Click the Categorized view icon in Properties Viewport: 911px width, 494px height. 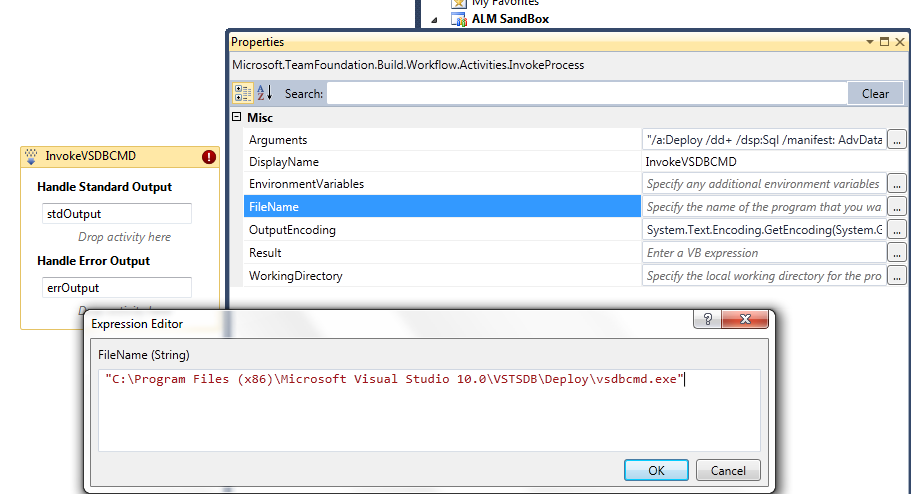coord(243,93)
